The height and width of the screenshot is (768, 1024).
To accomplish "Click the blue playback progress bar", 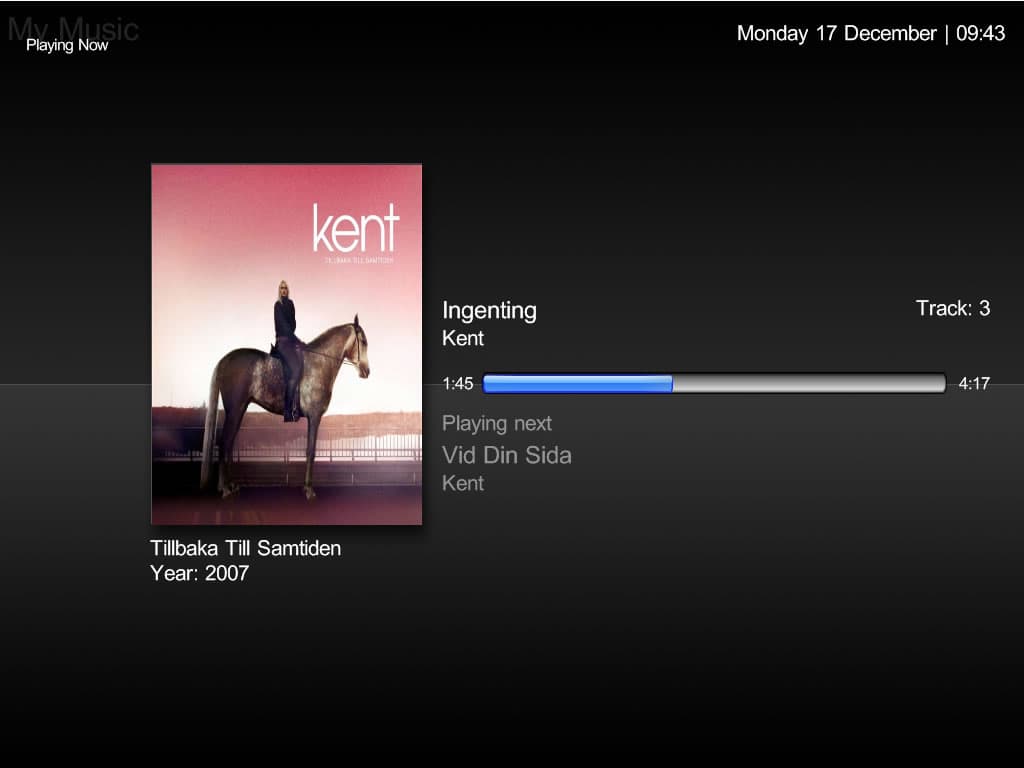I will (x=578, y=383).
